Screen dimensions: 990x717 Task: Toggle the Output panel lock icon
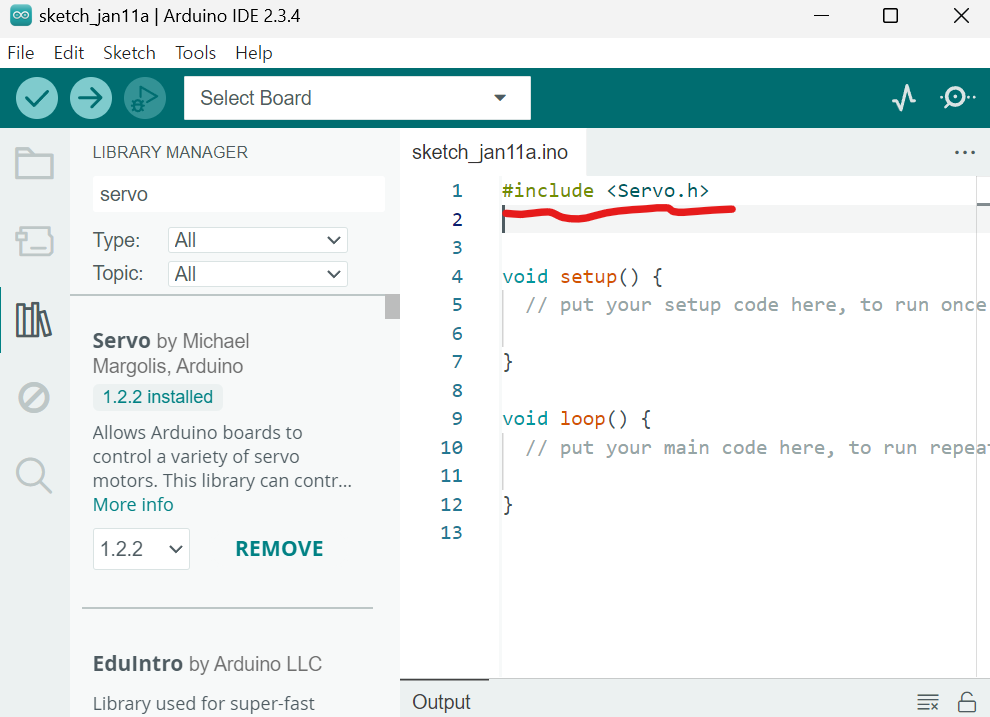point(967,702)
